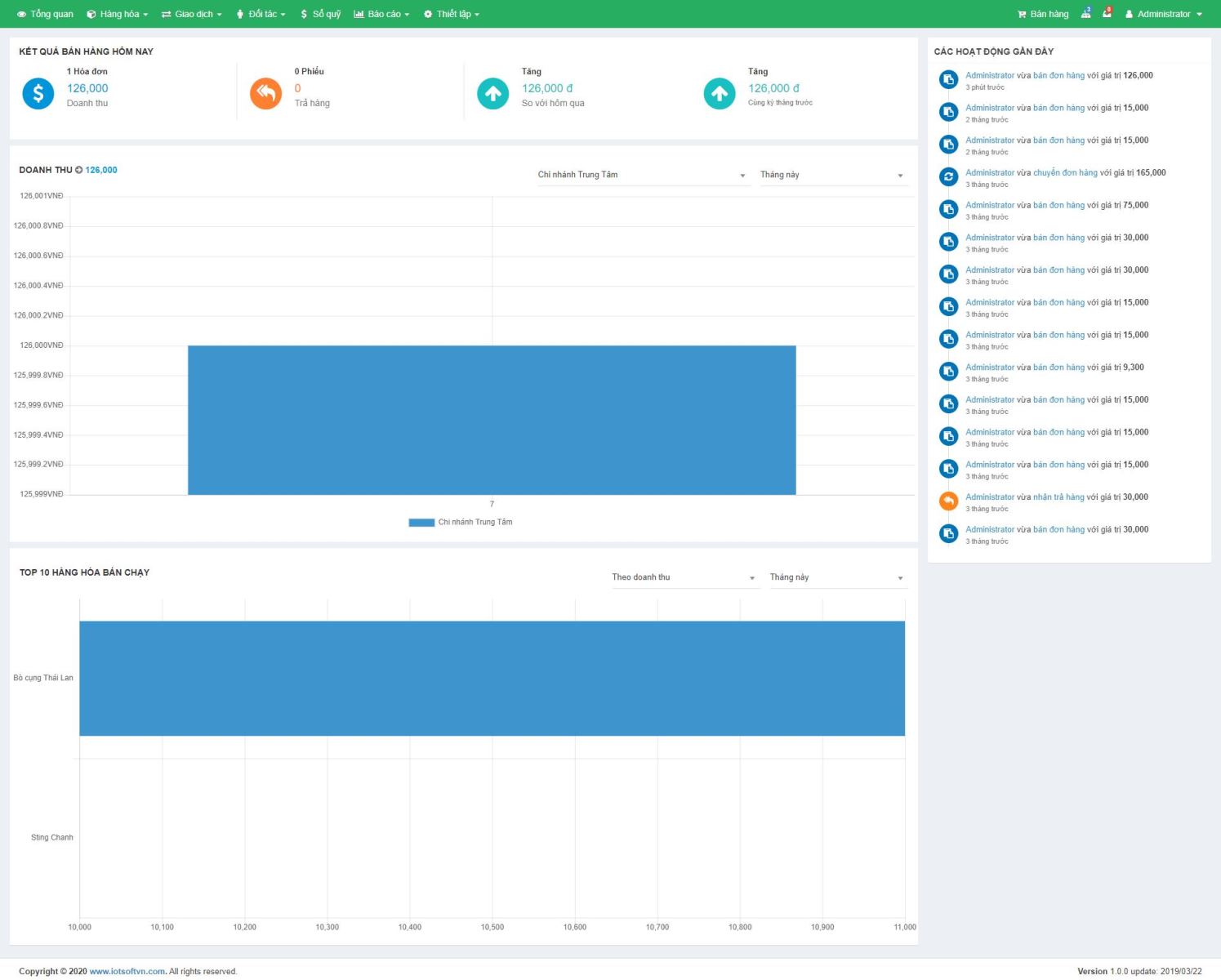Open the 'Báo cáo' menu
Screen dimensions: 1221x980
point(381,14)
